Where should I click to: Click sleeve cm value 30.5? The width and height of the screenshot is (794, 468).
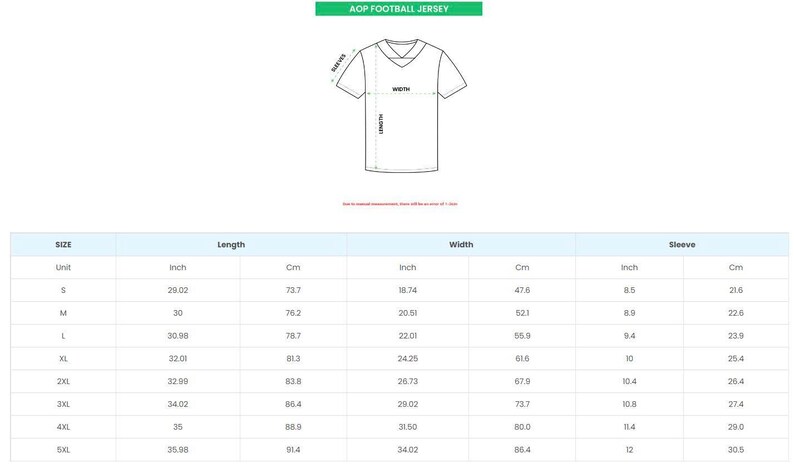point(736,450)
